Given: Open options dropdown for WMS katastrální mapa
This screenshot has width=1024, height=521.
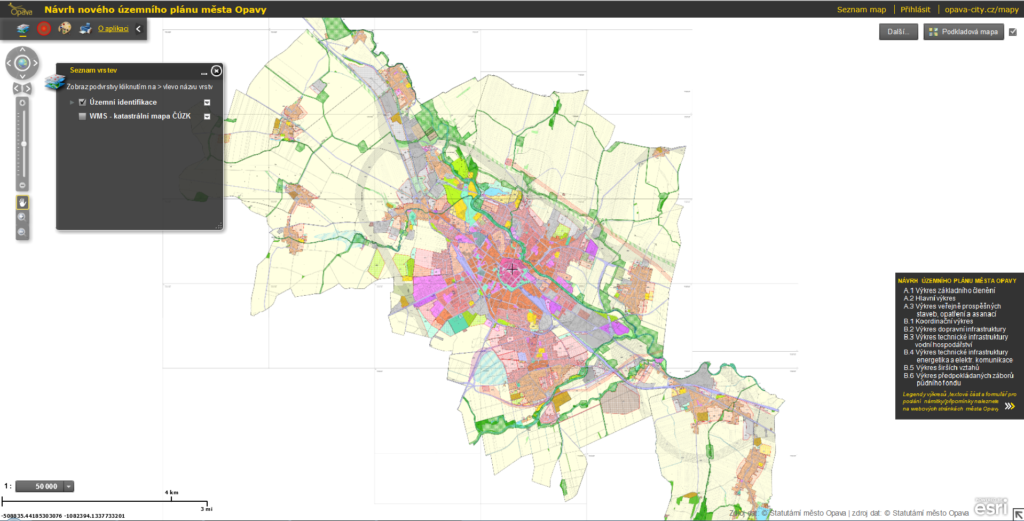Looking at the screenshot, I should 206,117.
